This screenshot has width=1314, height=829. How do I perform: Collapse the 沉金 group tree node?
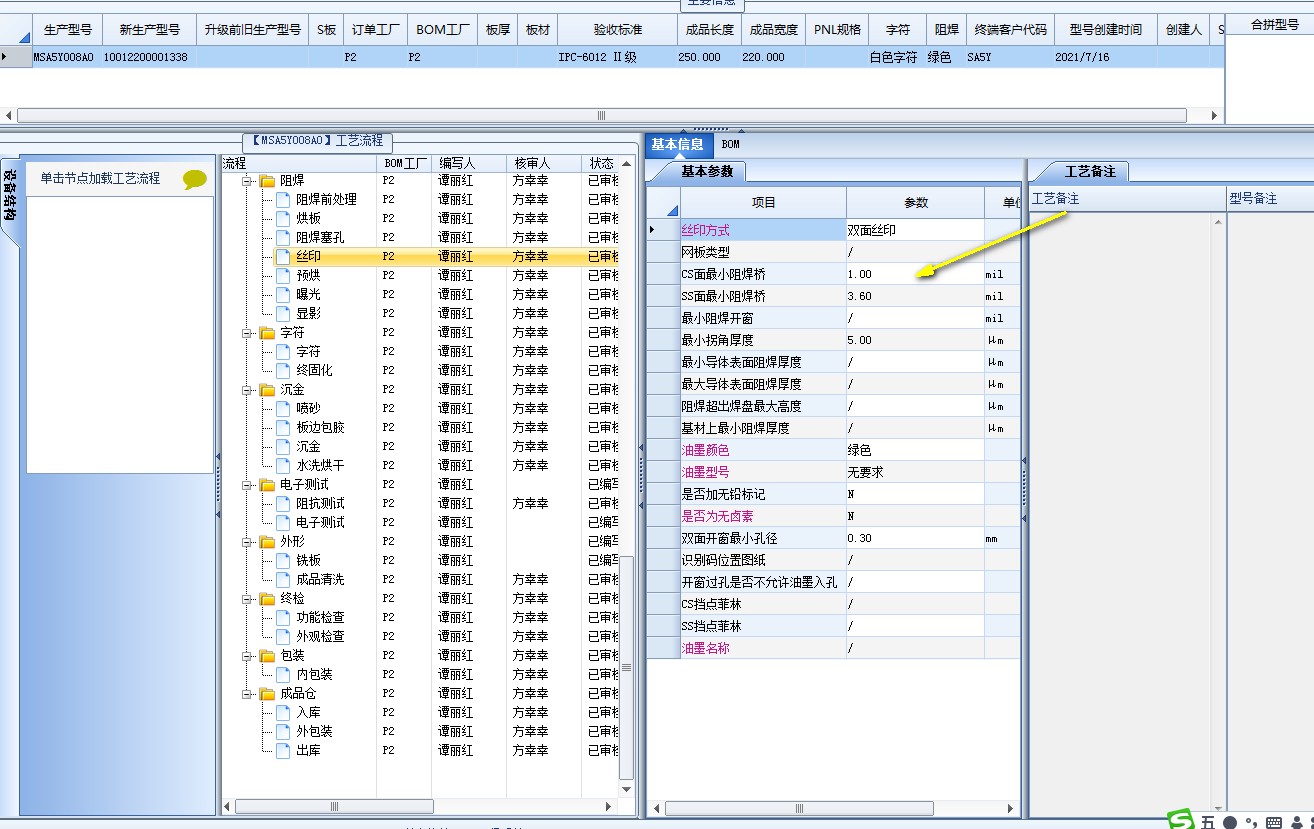(x=247, y=390)
